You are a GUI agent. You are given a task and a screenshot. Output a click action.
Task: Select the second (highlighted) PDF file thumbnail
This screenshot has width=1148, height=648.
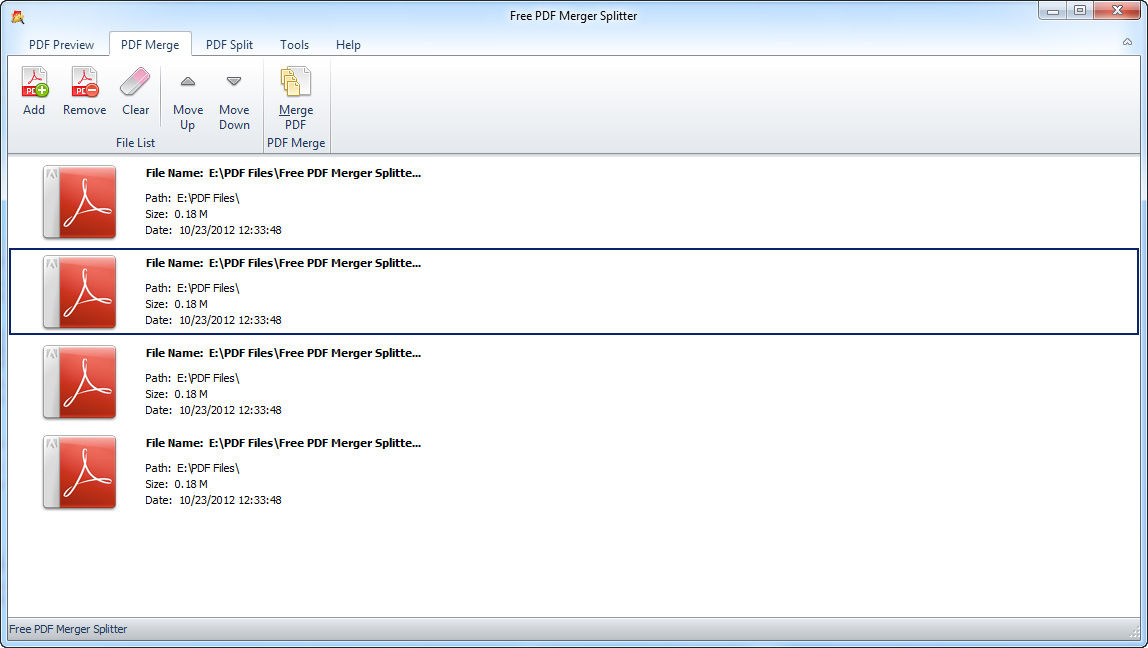pyautogui.click(x=79, y=291)
